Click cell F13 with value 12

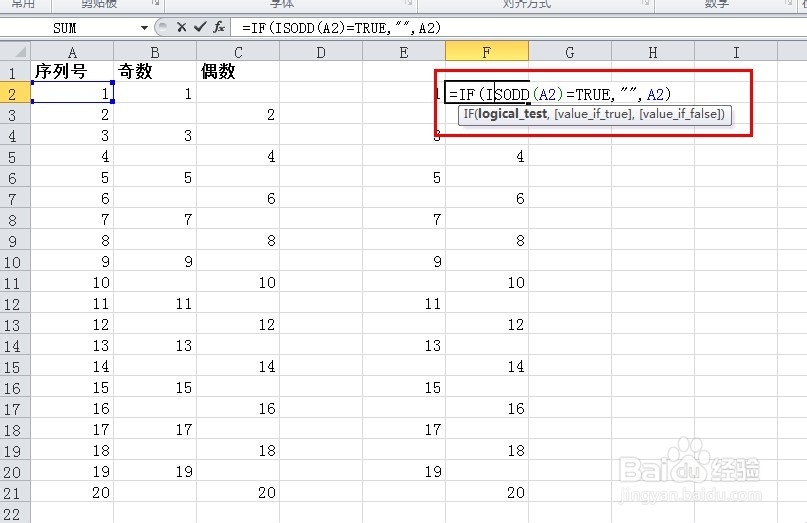[x=487, y=324]
